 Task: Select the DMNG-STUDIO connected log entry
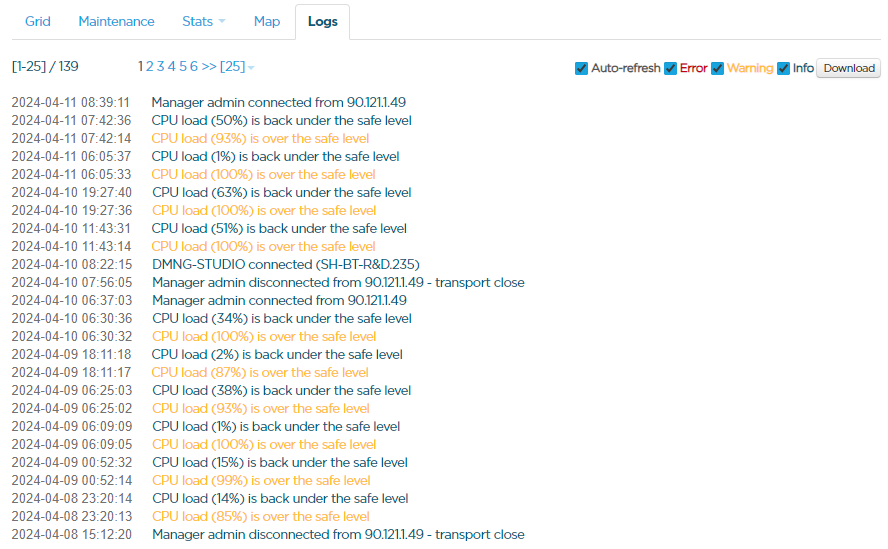pyautogui.click(x=285, y=265)
